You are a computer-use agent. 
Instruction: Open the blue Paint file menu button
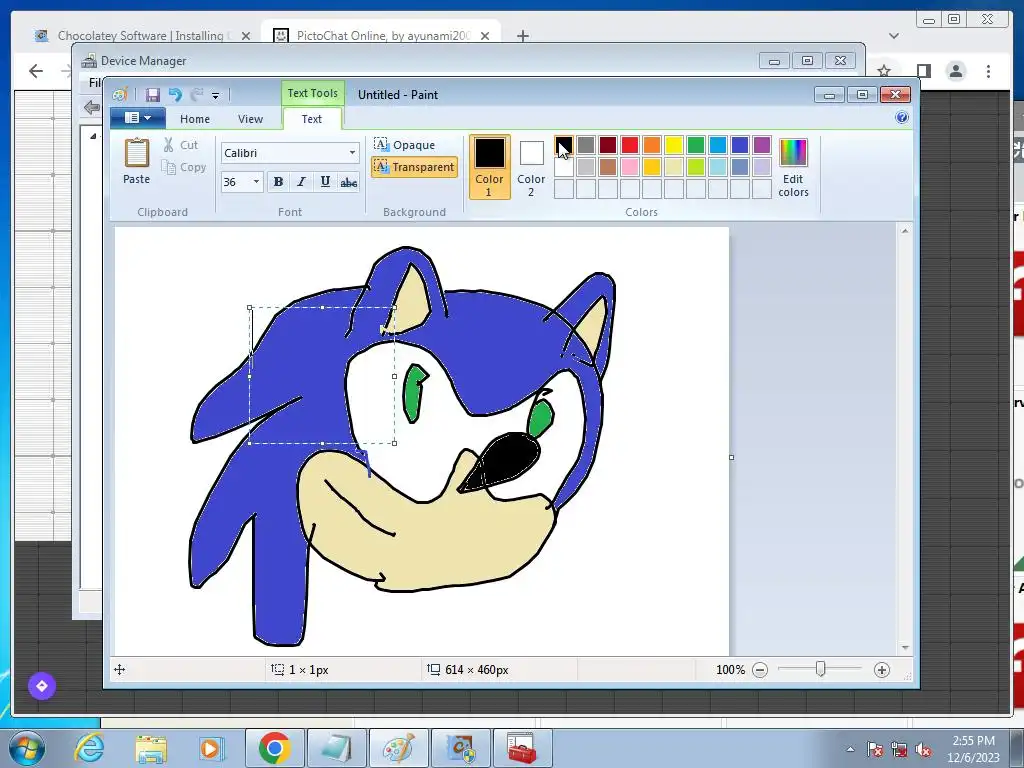138,118
